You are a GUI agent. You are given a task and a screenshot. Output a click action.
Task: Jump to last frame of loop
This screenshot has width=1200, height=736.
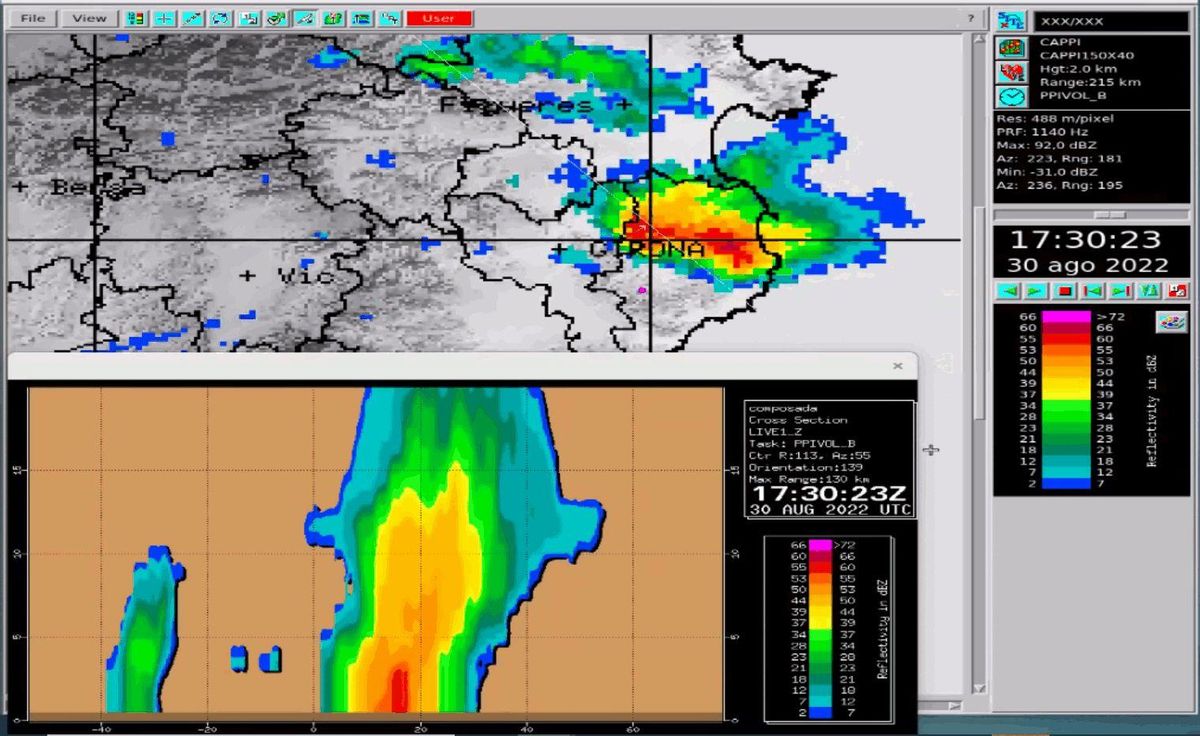(1121, 291)
